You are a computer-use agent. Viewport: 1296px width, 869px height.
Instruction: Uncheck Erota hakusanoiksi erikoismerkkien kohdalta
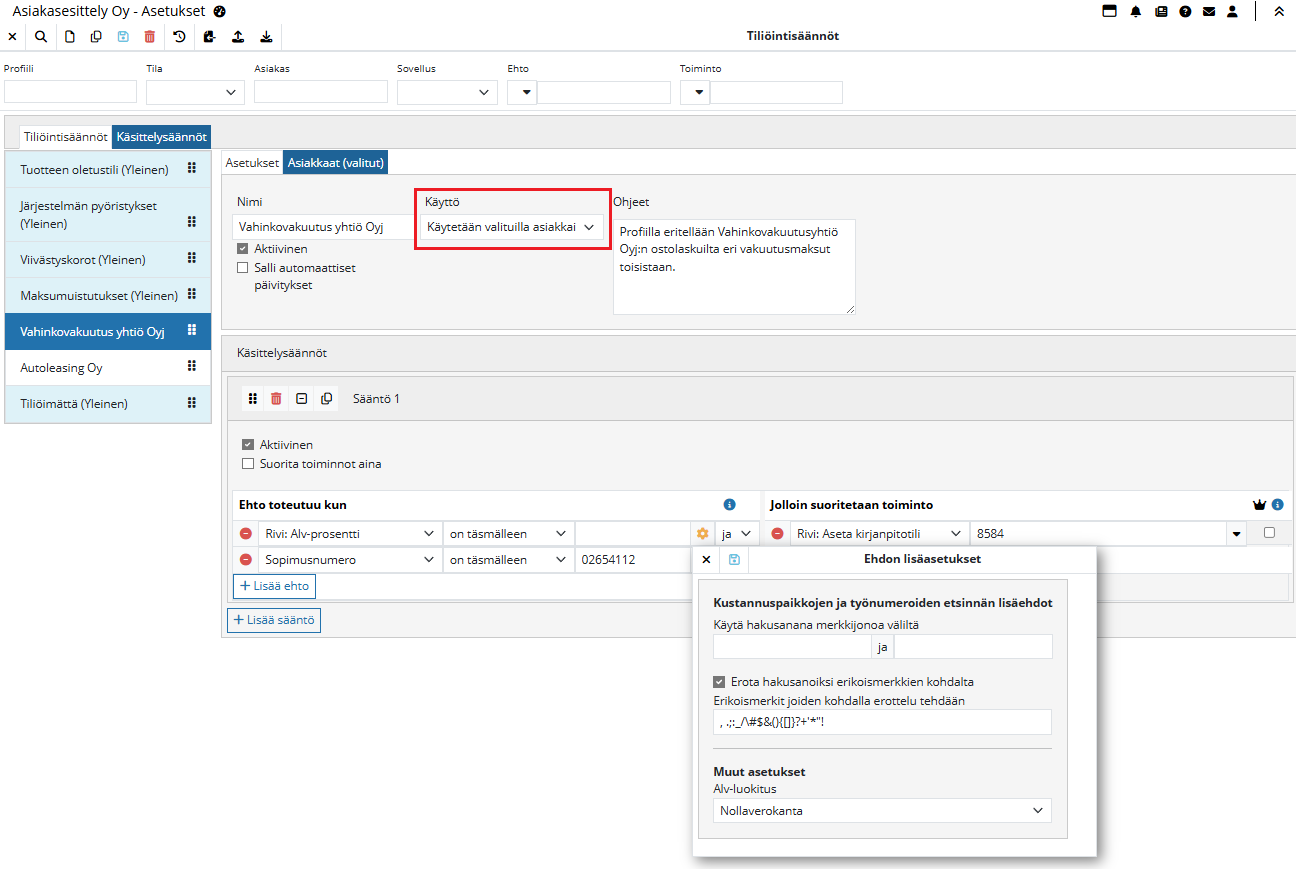pyautogui.click(x=719, y=682)
